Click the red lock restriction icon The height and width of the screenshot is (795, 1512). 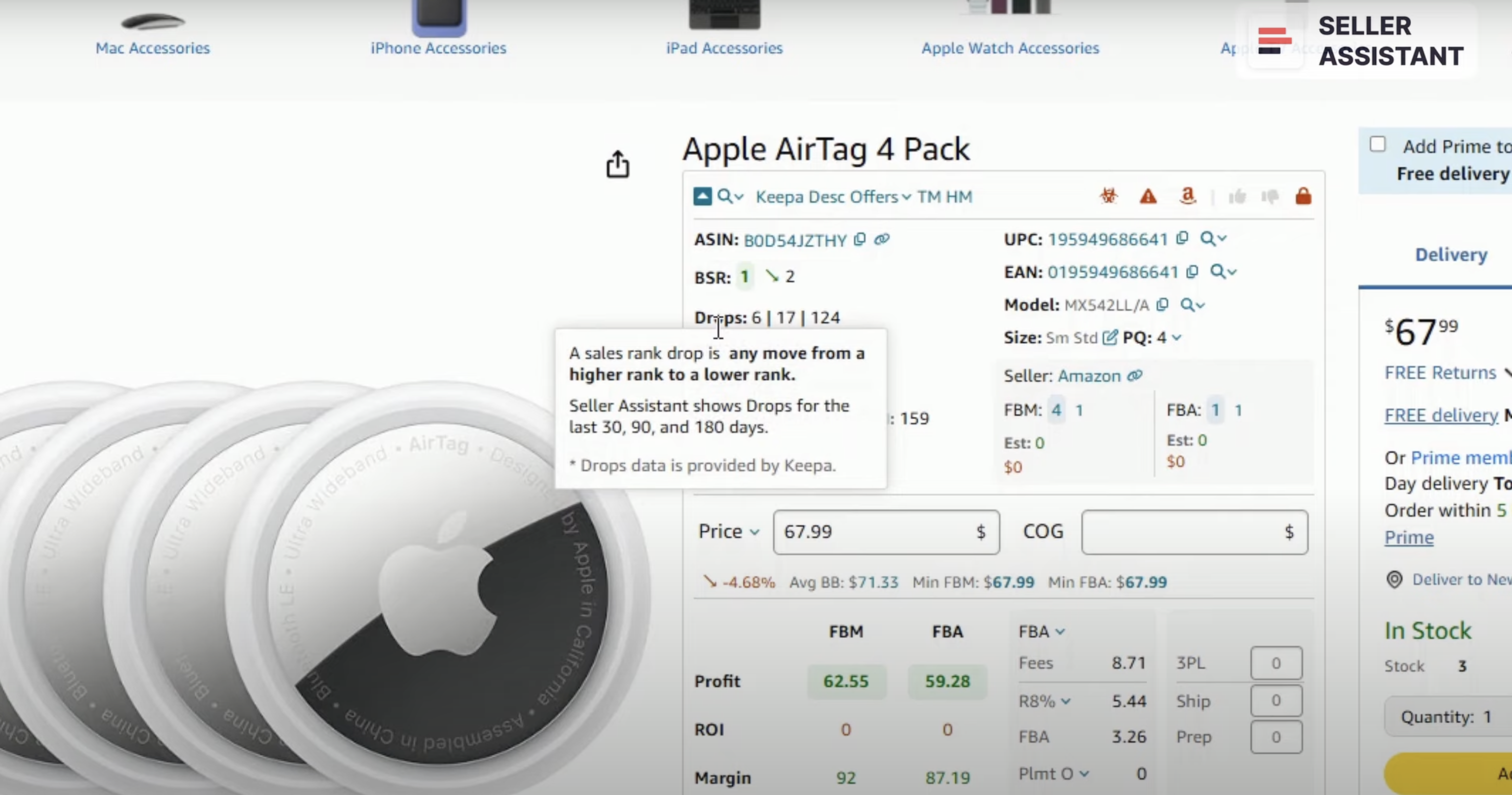(x=1303, y=196)
